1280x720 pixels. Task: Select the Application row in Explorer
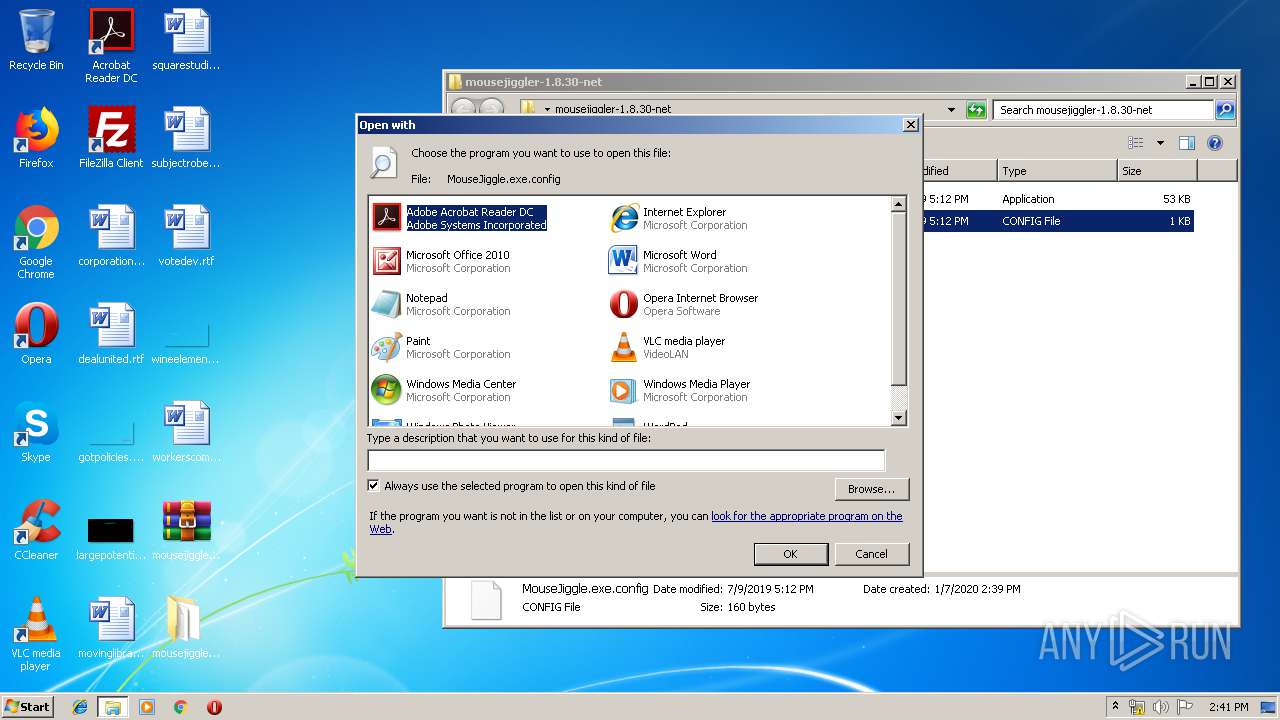pos(1058,199)
